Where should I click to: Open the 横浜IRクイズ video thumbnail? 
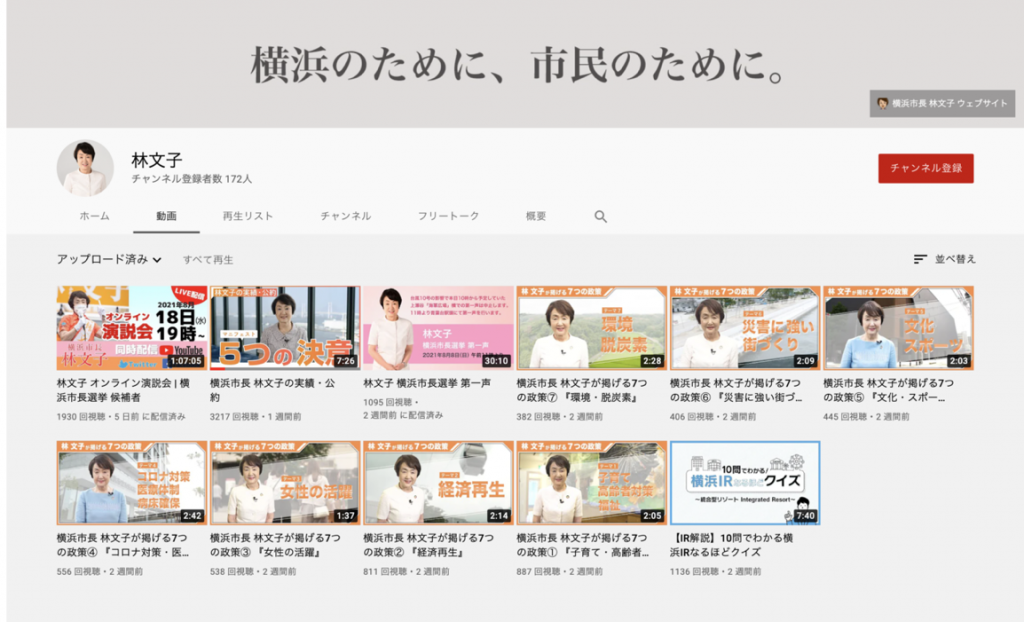click(745, 483)
